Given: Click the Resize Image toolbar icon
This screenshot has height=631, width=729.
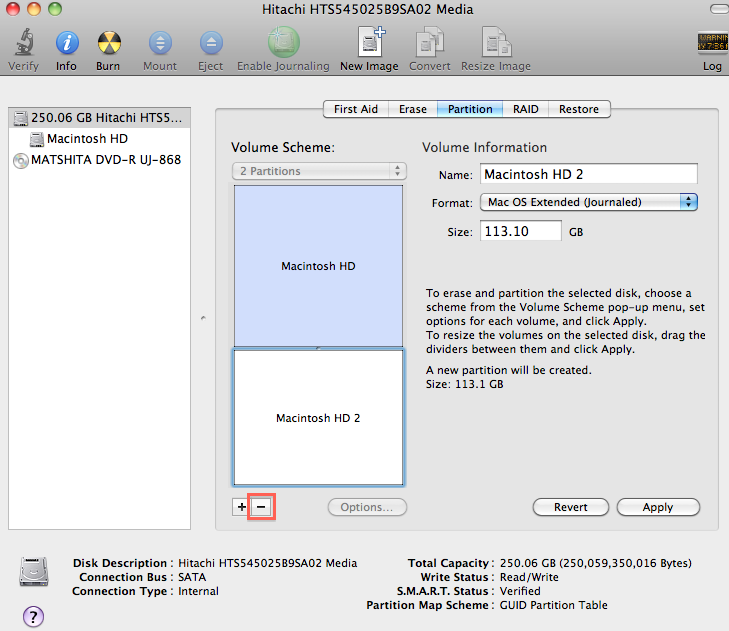Looking at the screenshot, I should [x=496, y=42].
